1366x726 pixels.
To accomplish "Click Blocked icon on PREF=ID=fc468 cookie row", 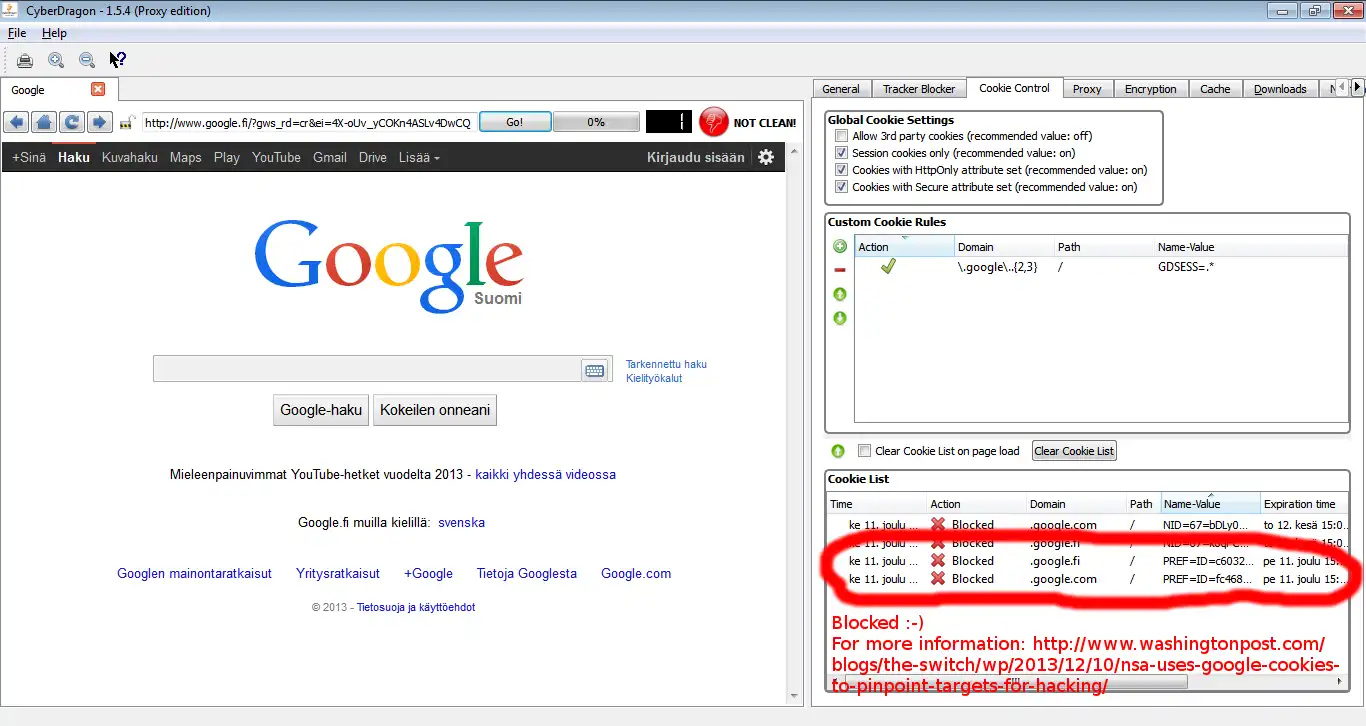I will 938,579.
